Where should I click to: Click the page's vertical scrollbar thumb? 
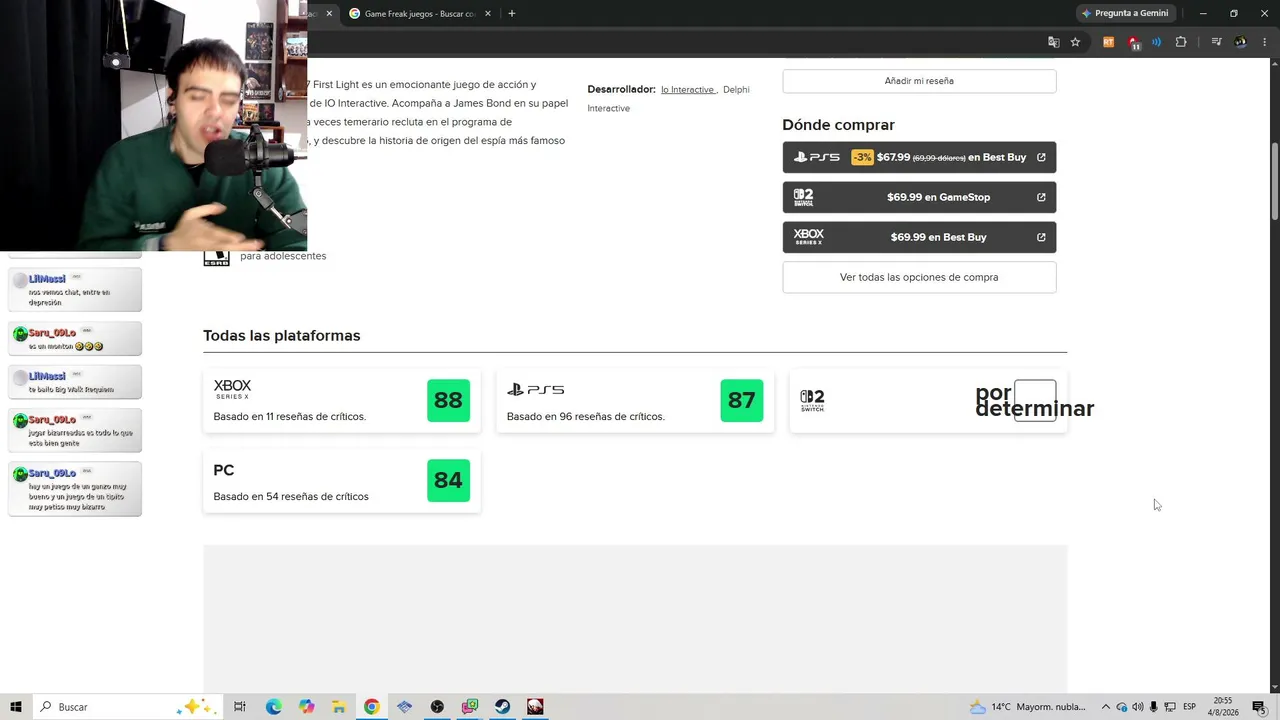pyautogui.click(x=1274, y=182)
